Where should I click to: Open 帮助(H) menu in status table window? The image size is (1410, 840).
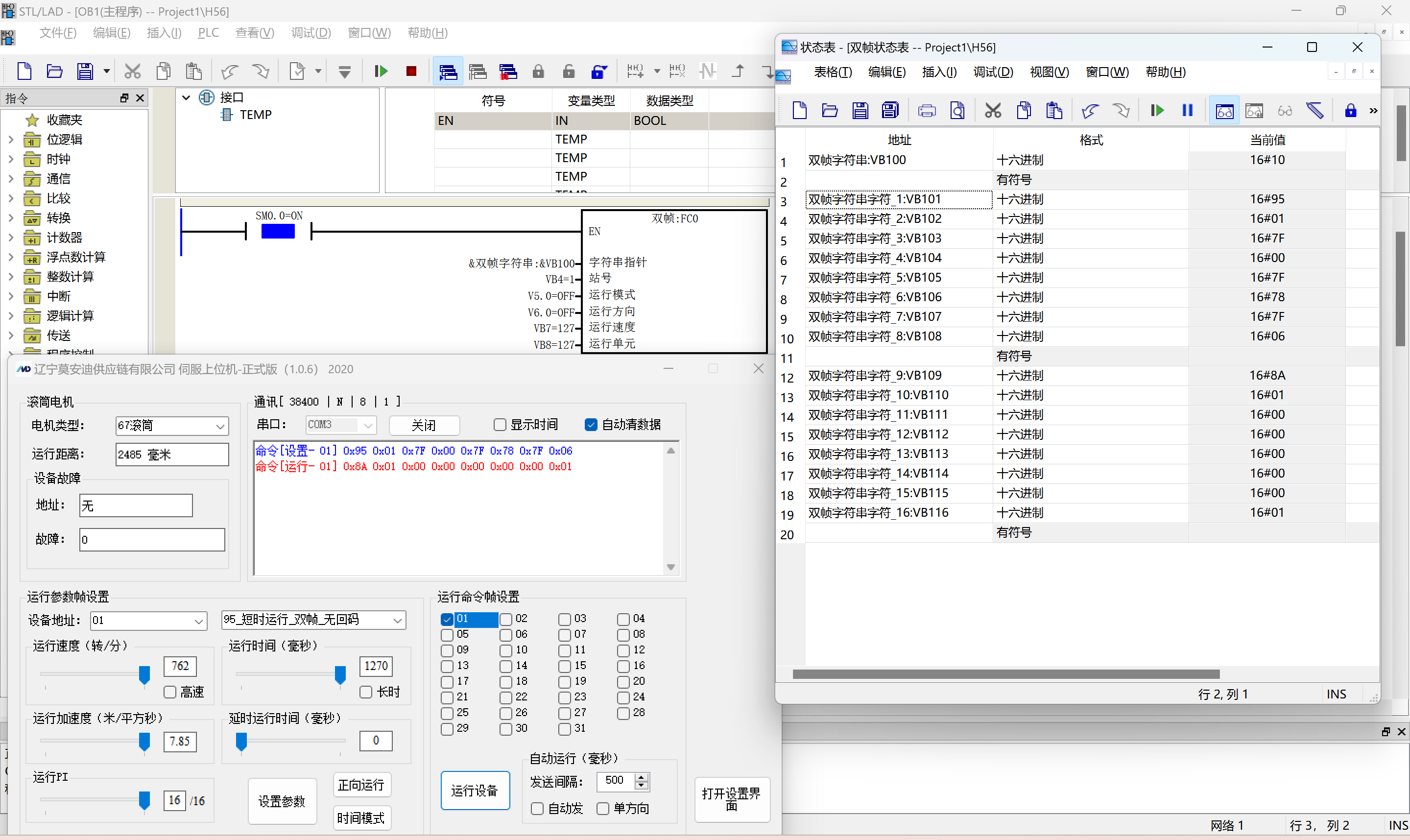pyautogui.click(x=1166, y=72)
